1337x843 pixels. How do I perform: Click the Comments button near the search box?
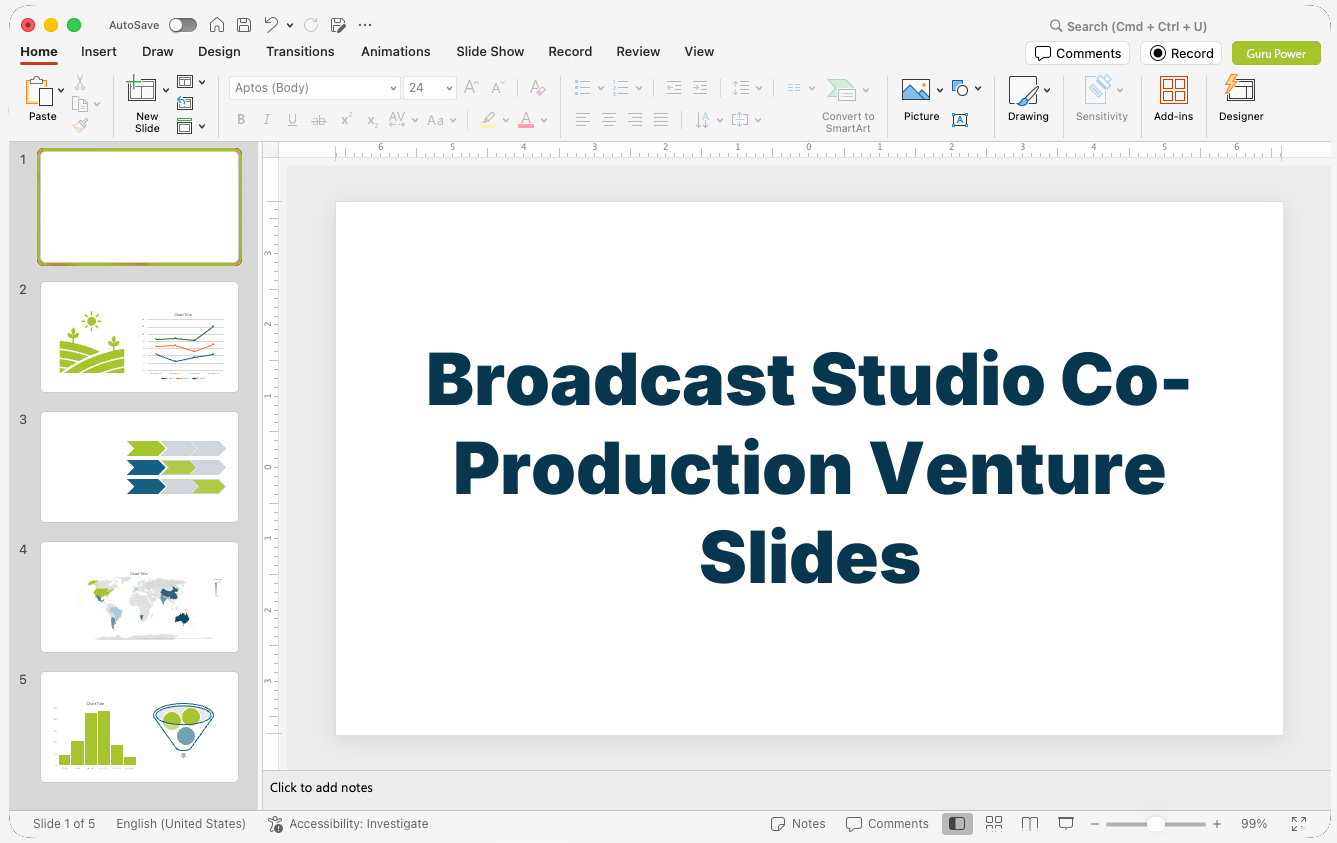(1077, 54)
